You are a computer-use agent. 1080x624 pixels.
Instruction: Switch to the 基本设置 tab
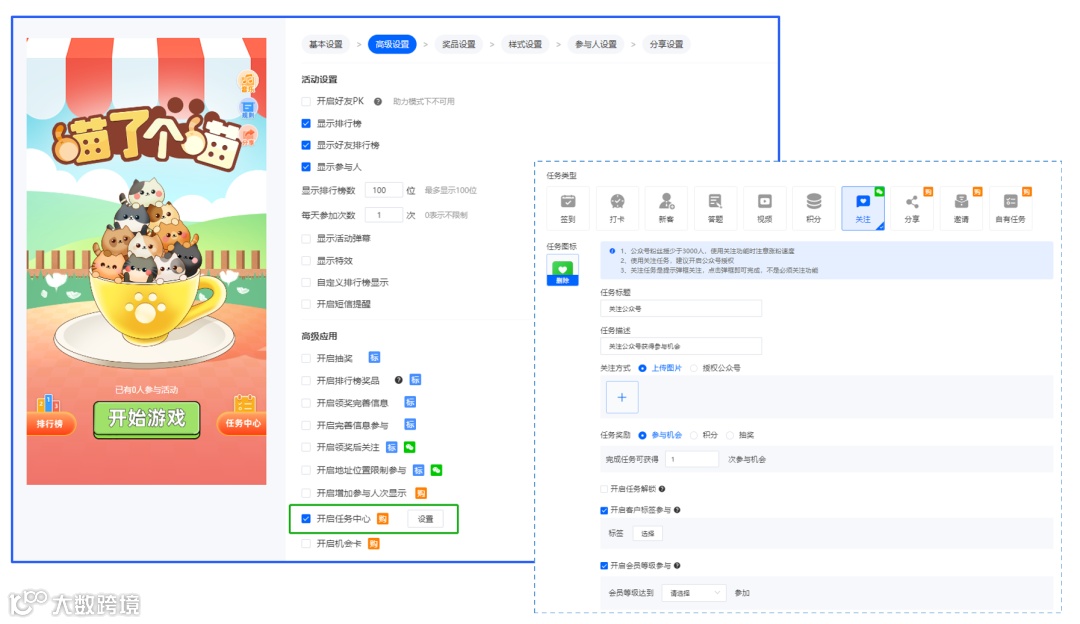(x=325, y=44)
